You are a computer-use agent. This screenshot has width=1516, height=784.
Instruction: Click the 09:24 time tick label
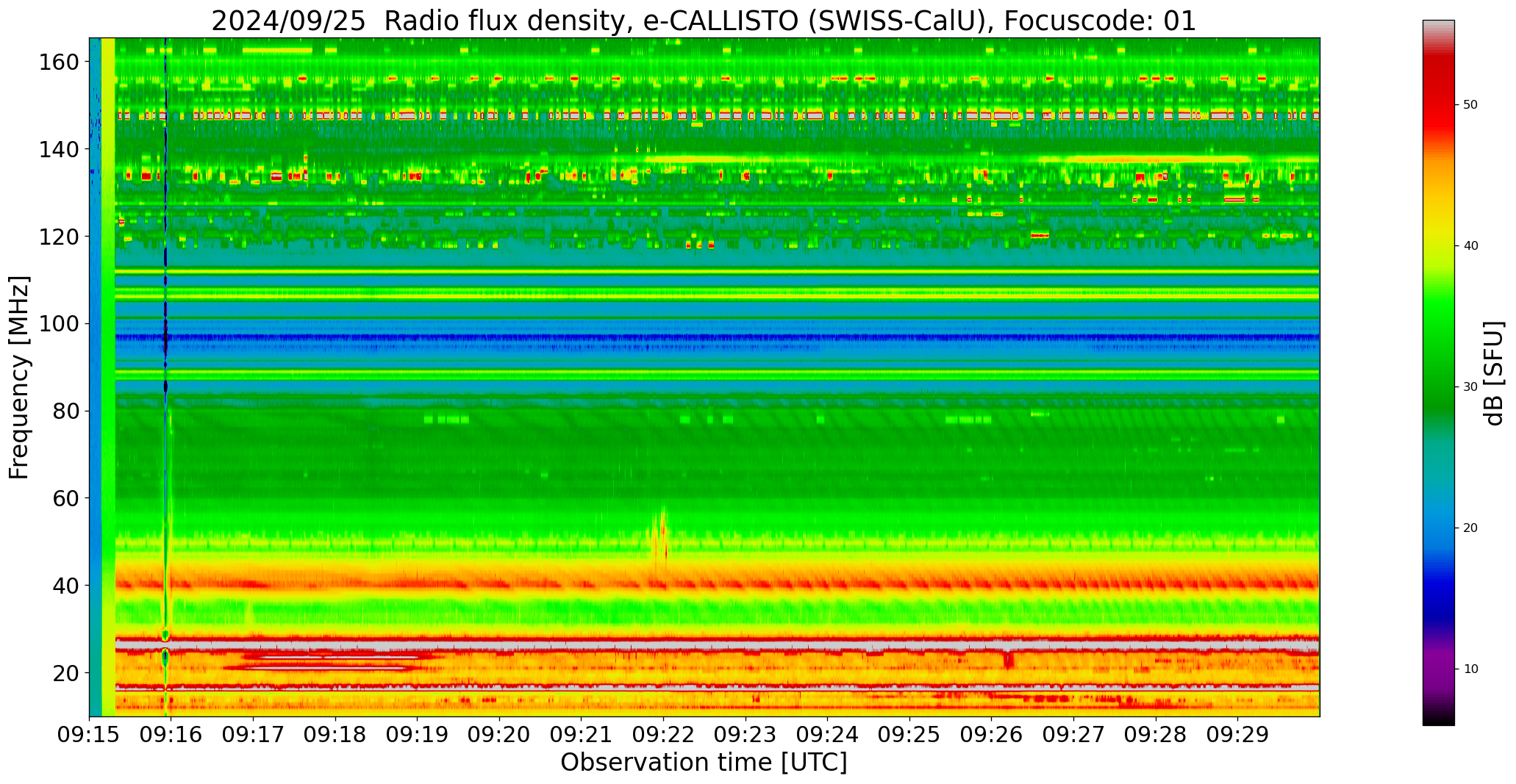[x=827, y=735]
